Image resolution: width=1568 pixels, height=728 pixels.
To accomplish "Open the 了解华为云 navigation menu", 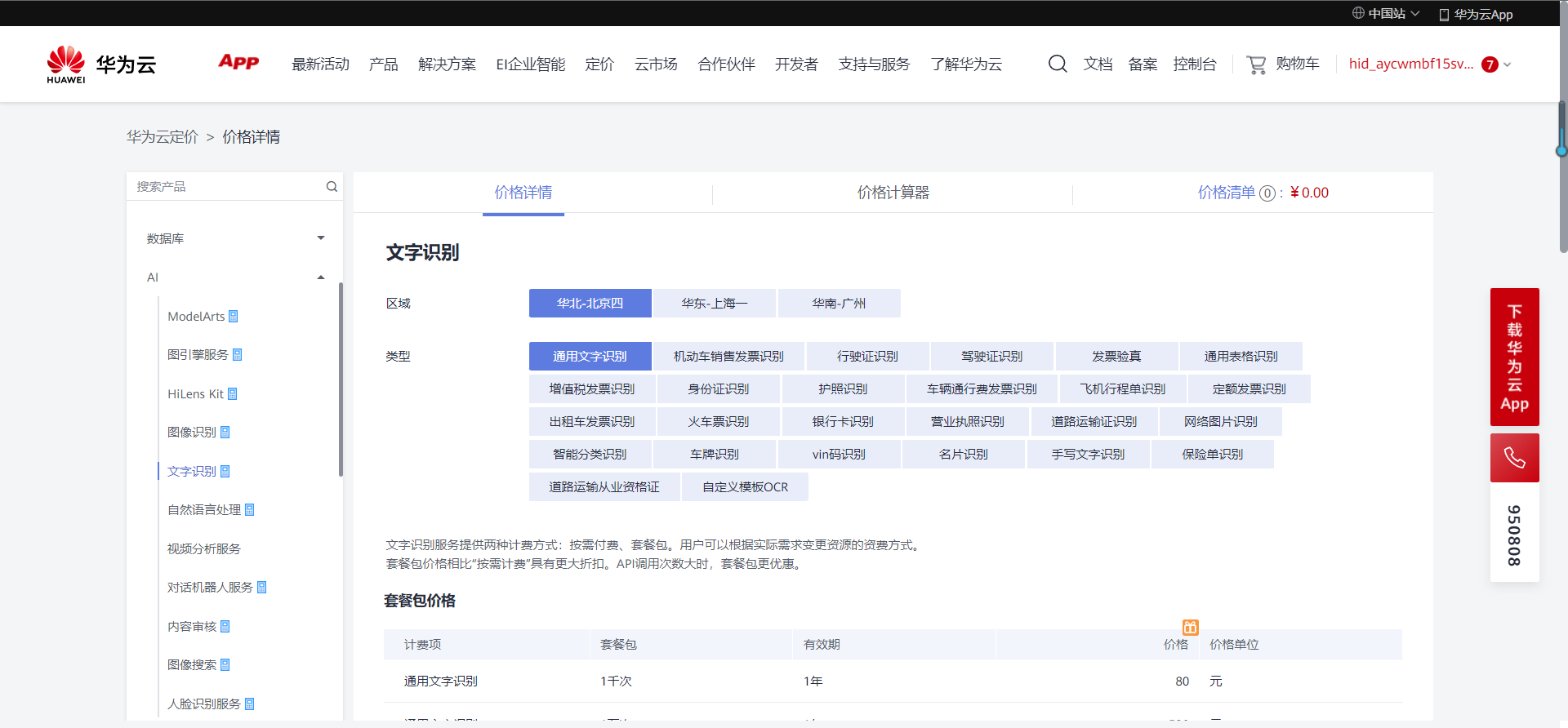I will coord(966,64).
